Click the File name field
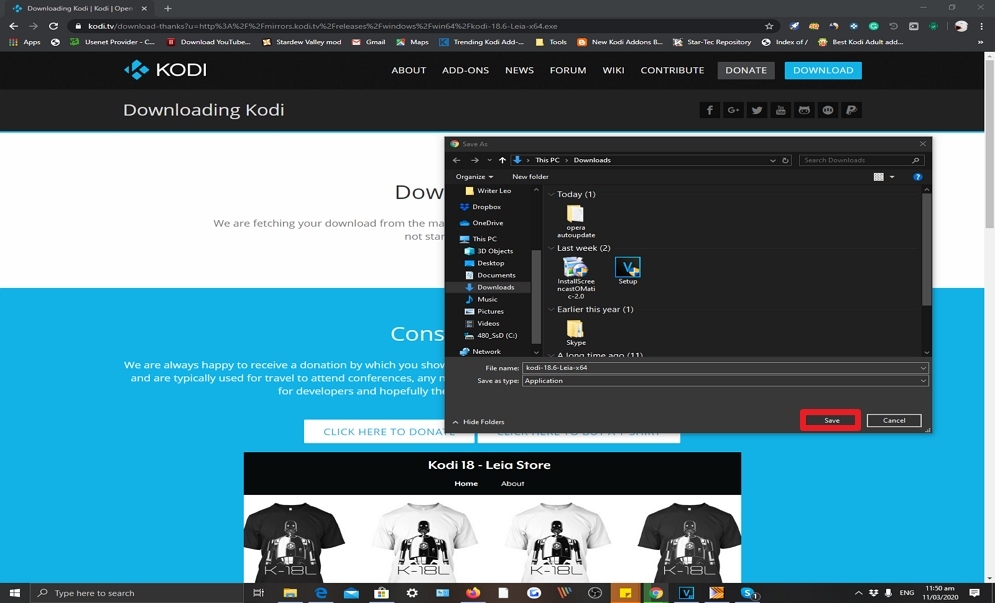 tap(725, 368)
